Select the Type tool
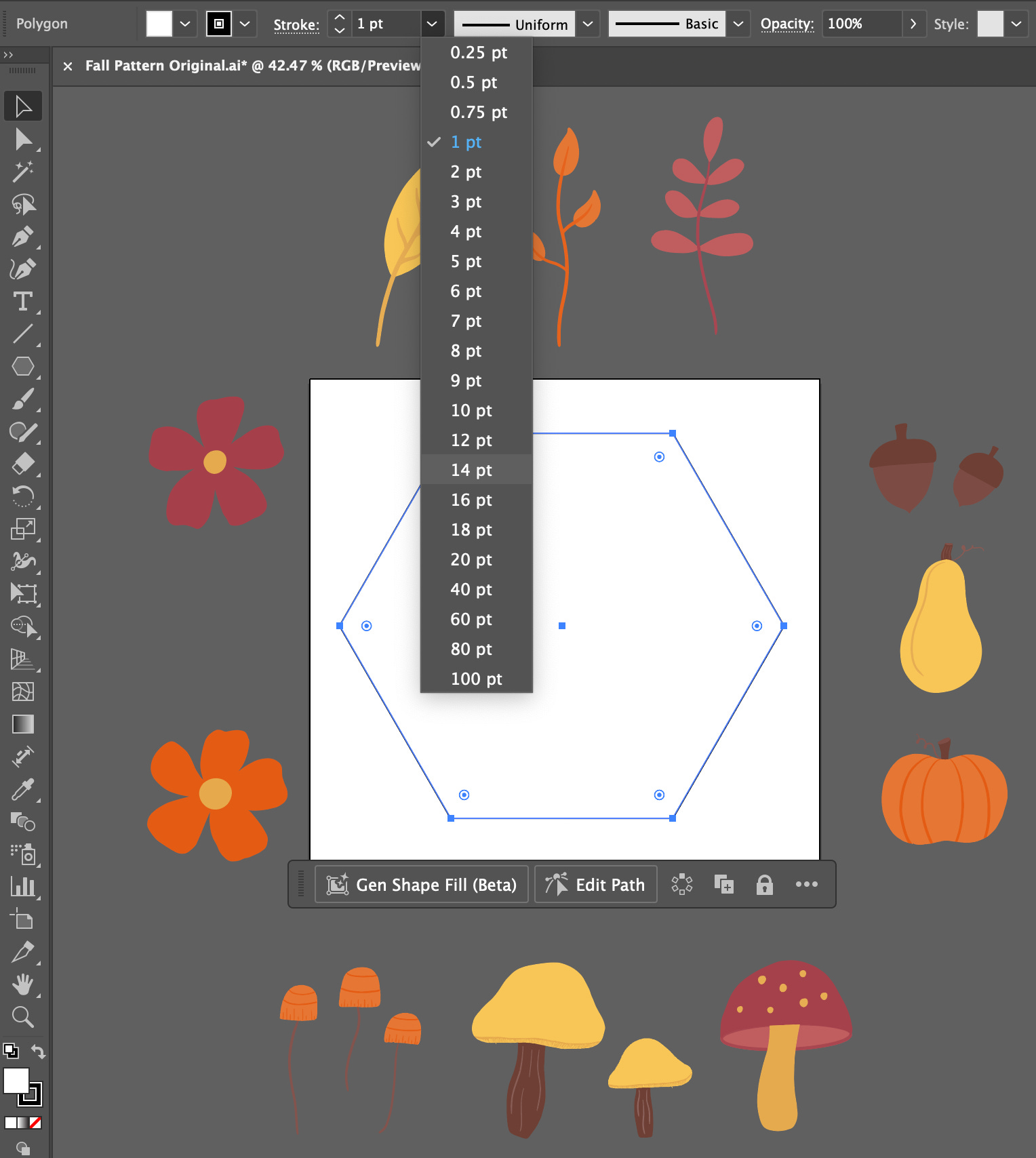The image size is (1036, 1158). click(23, 302)
